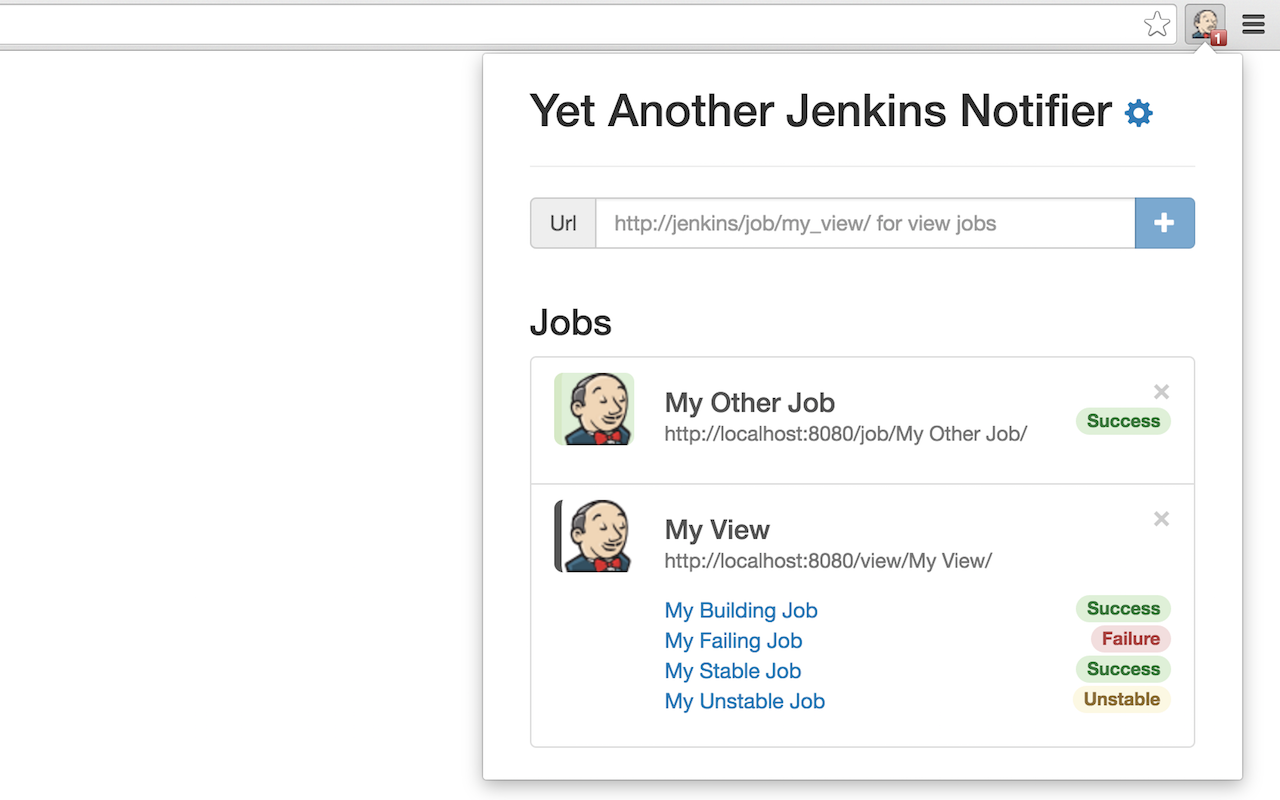Click the Url label beside the input
This screenshot has width=1280, height=800.
click(563, 223)
